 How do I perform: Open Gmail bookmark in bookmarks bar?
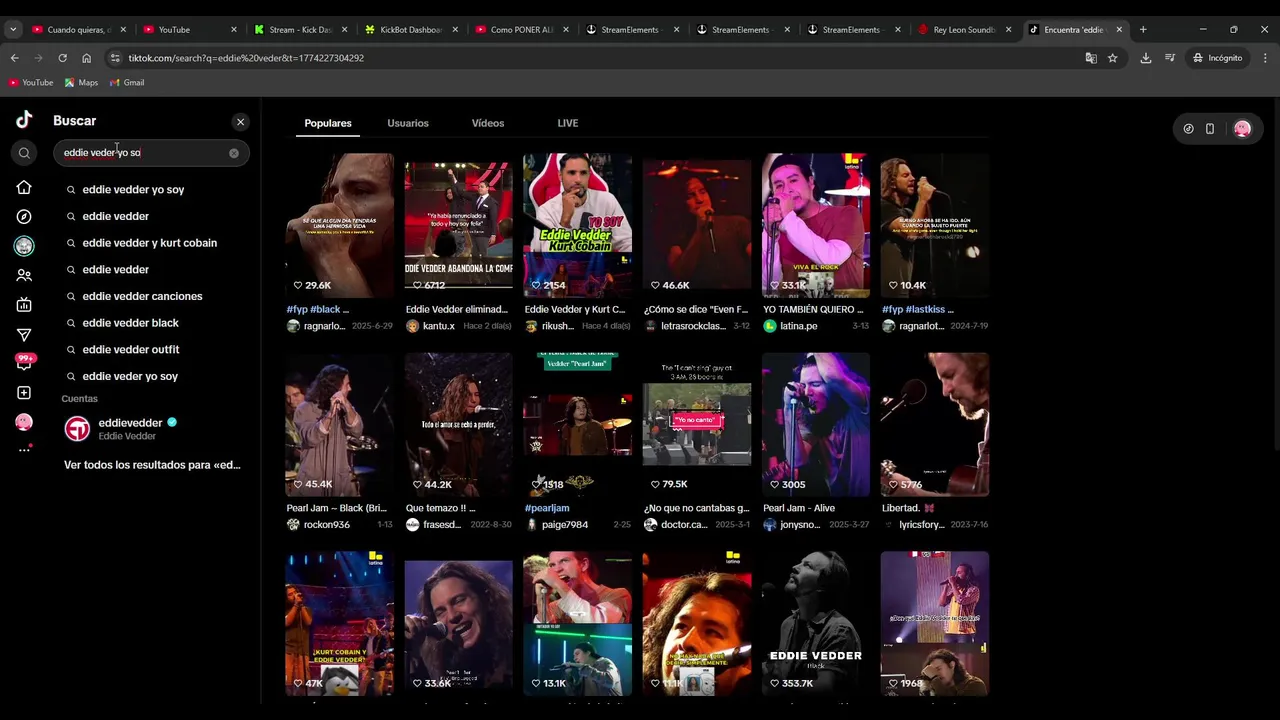(127, 82)
